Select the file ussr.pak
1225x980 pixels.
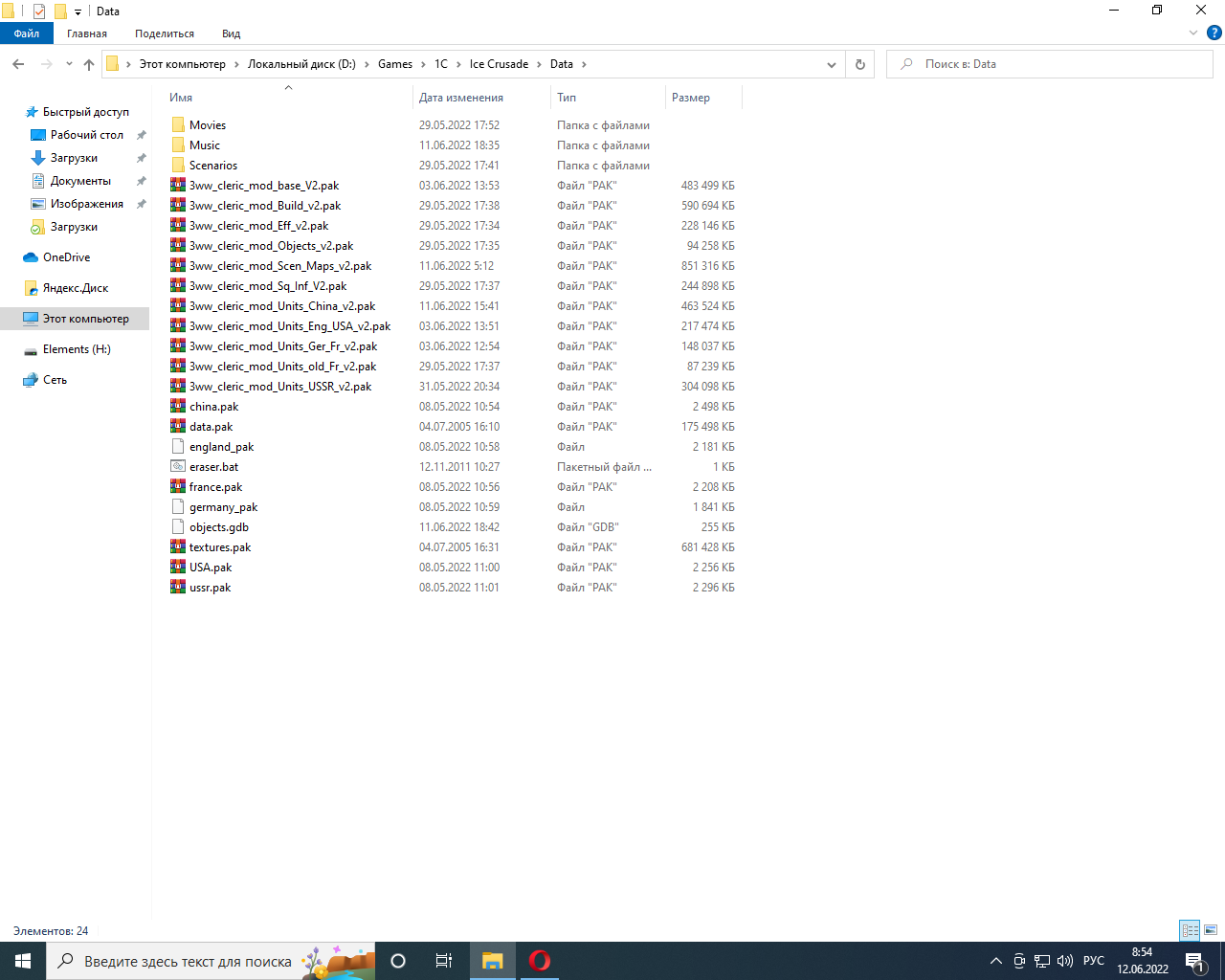211,588
